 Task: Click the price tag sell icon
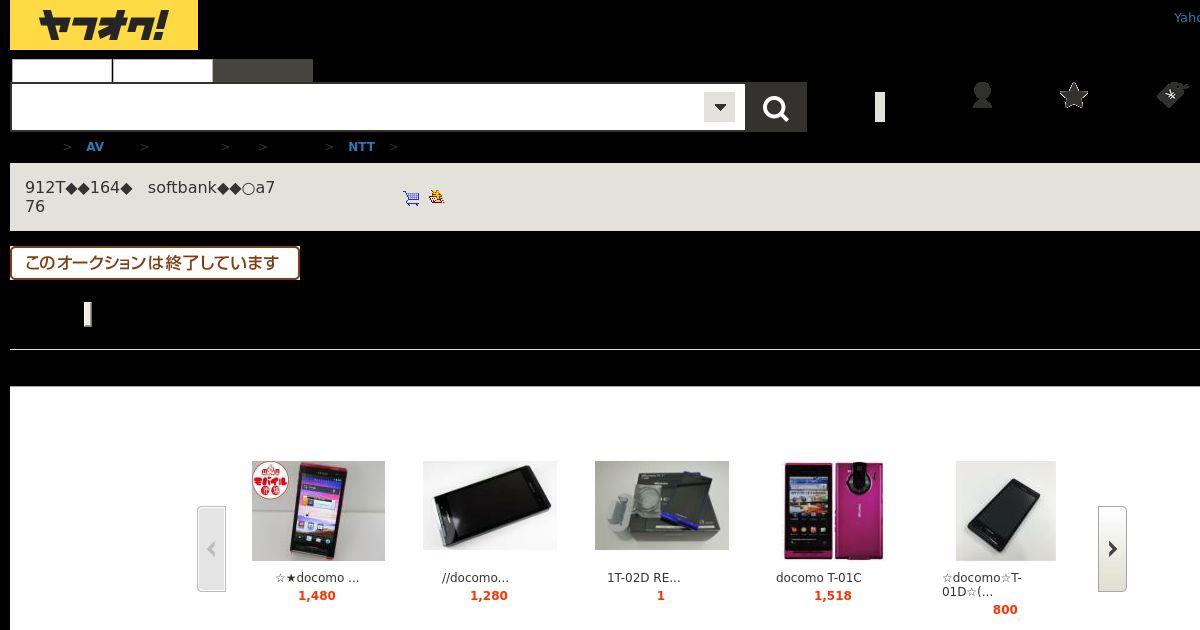click(x=1171, y=95)
